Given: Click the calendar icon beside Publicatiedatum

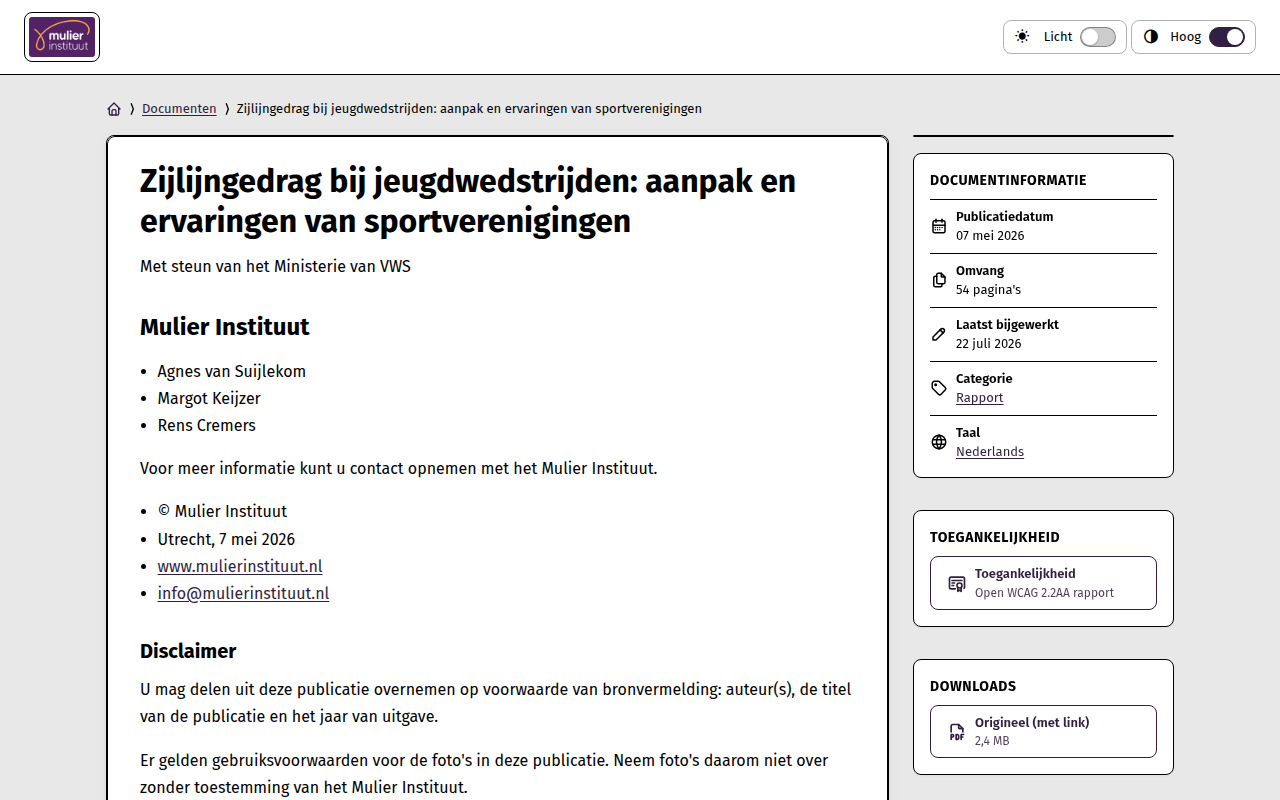Looking at the screenshot, I should [938, 226].
